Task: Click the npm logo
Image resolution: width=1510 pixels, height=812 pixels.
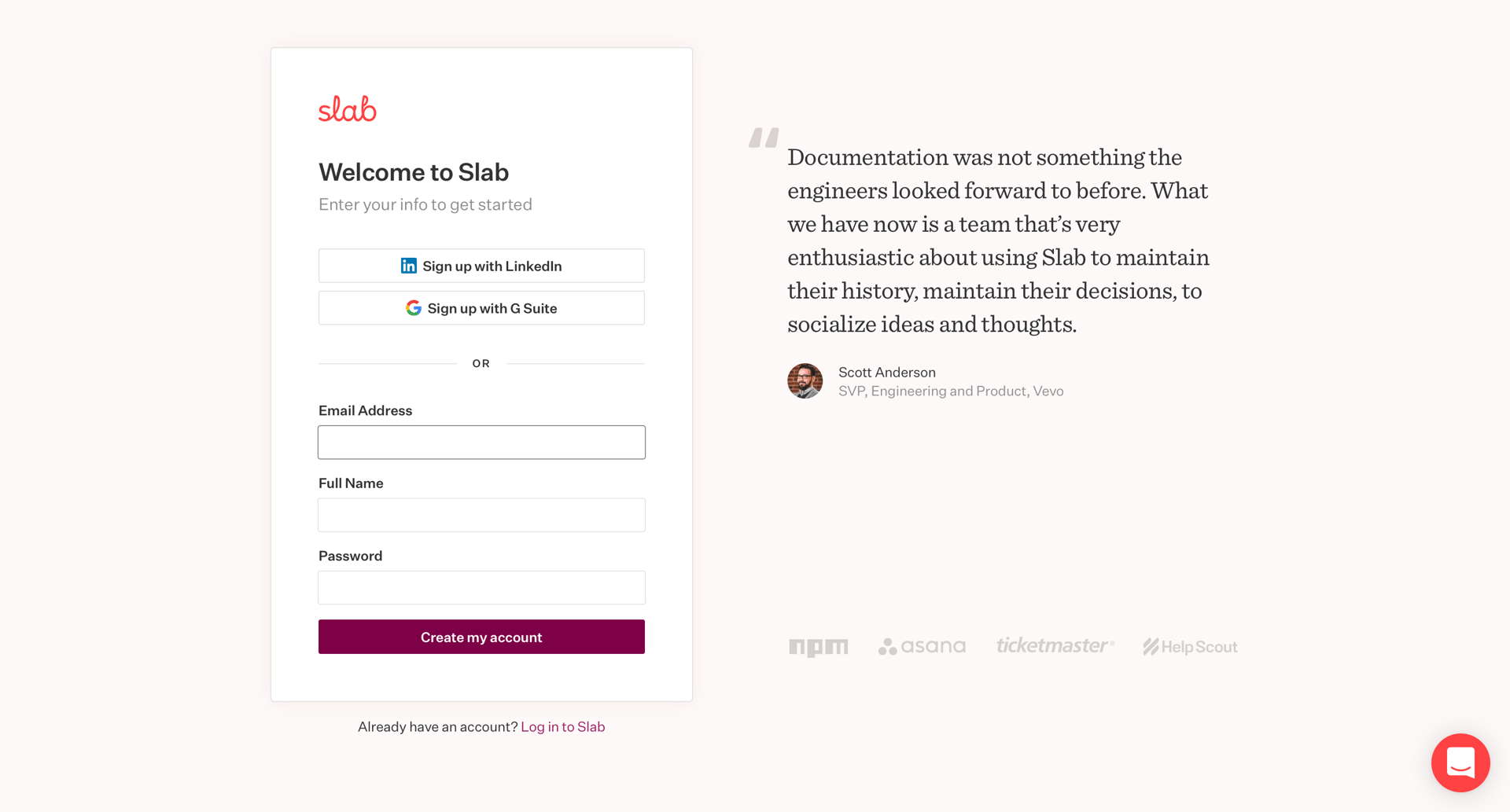Action: 819,646
